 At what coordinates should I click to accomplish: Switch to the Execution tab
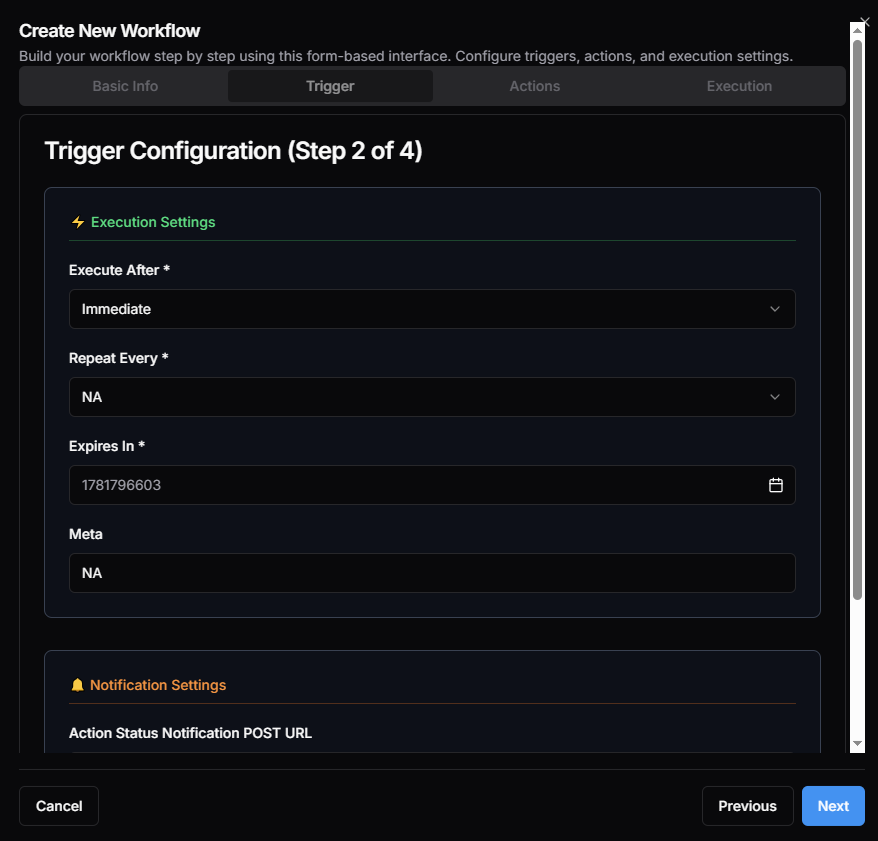tap(739, 86)
